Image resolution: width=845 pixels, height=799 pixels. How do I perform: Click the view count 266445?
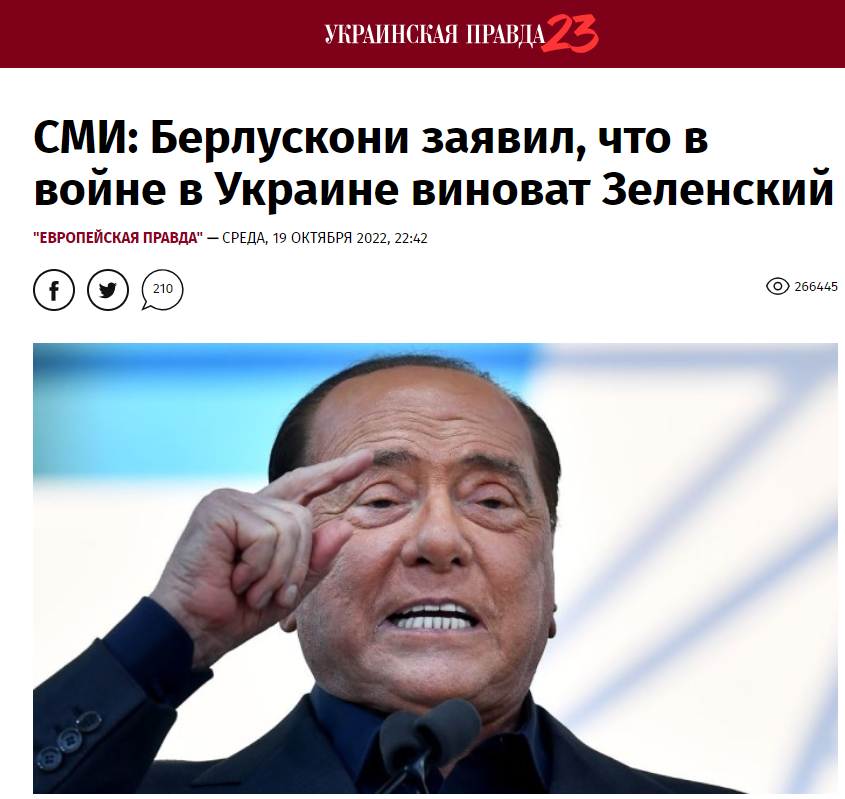pos(816,287)
